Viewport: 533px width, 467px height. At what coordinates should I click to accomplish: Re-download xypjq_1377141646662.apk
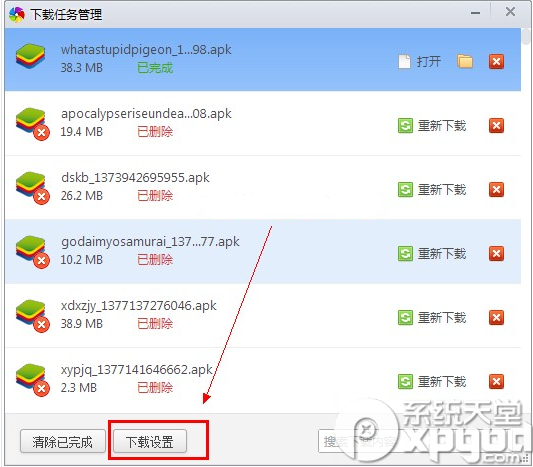pyautogui.click(x=432, y=381)
